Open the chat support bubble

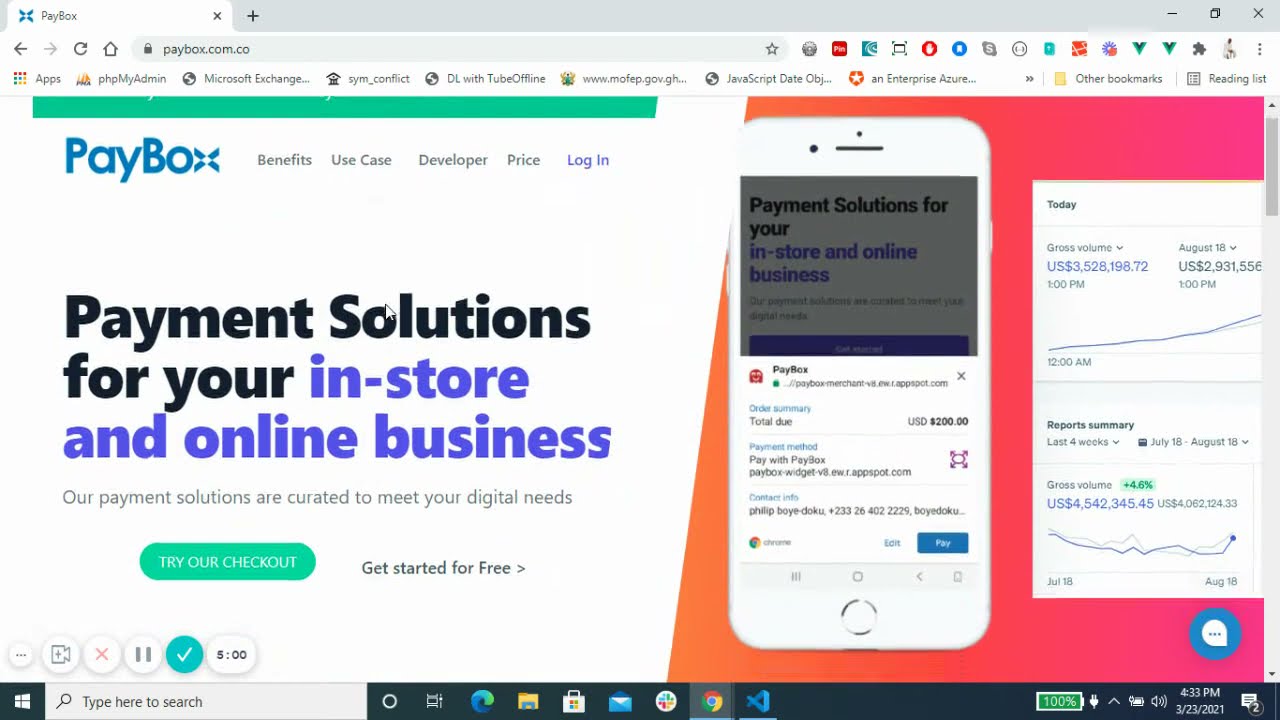pyautogui.click(x=1215, y=633)
